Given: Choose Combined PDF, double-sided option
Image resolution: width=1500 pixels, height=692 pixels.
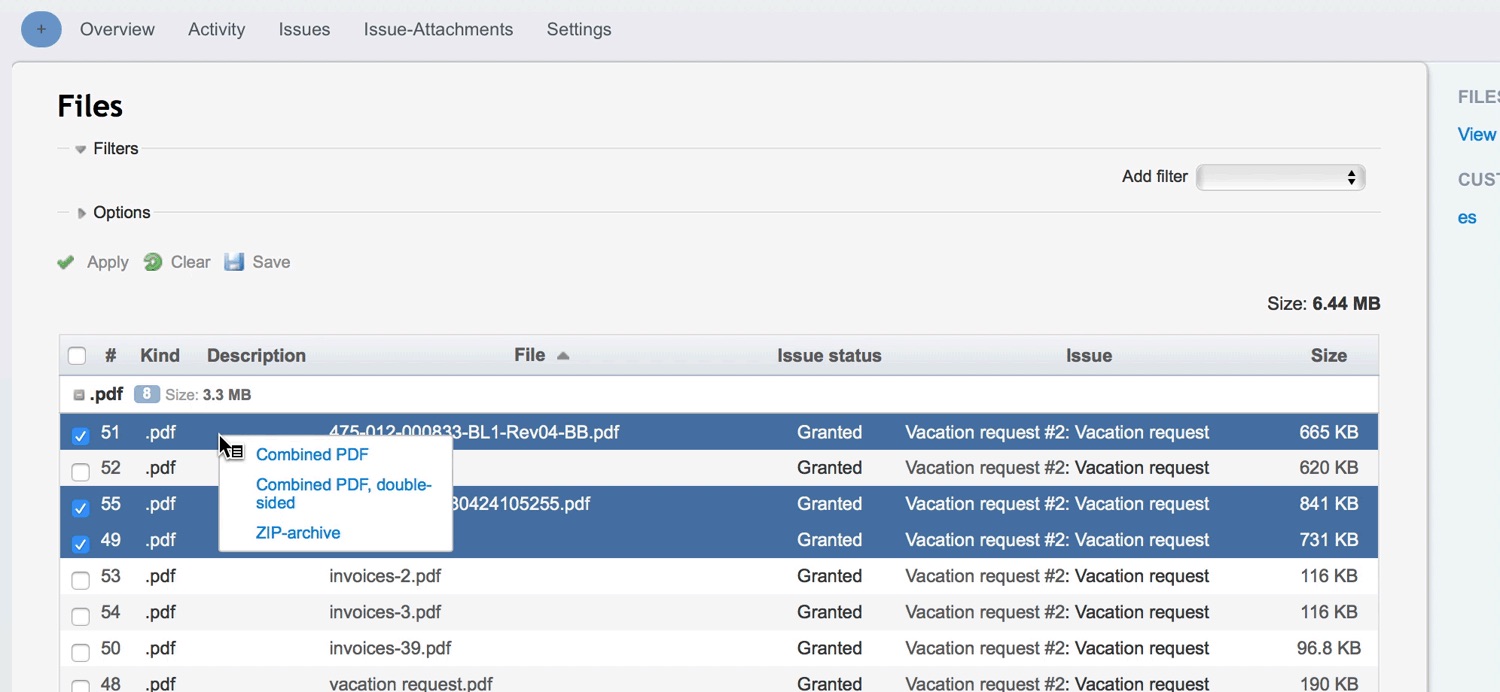Looking at the screenshot, I should tap(344, 493).
